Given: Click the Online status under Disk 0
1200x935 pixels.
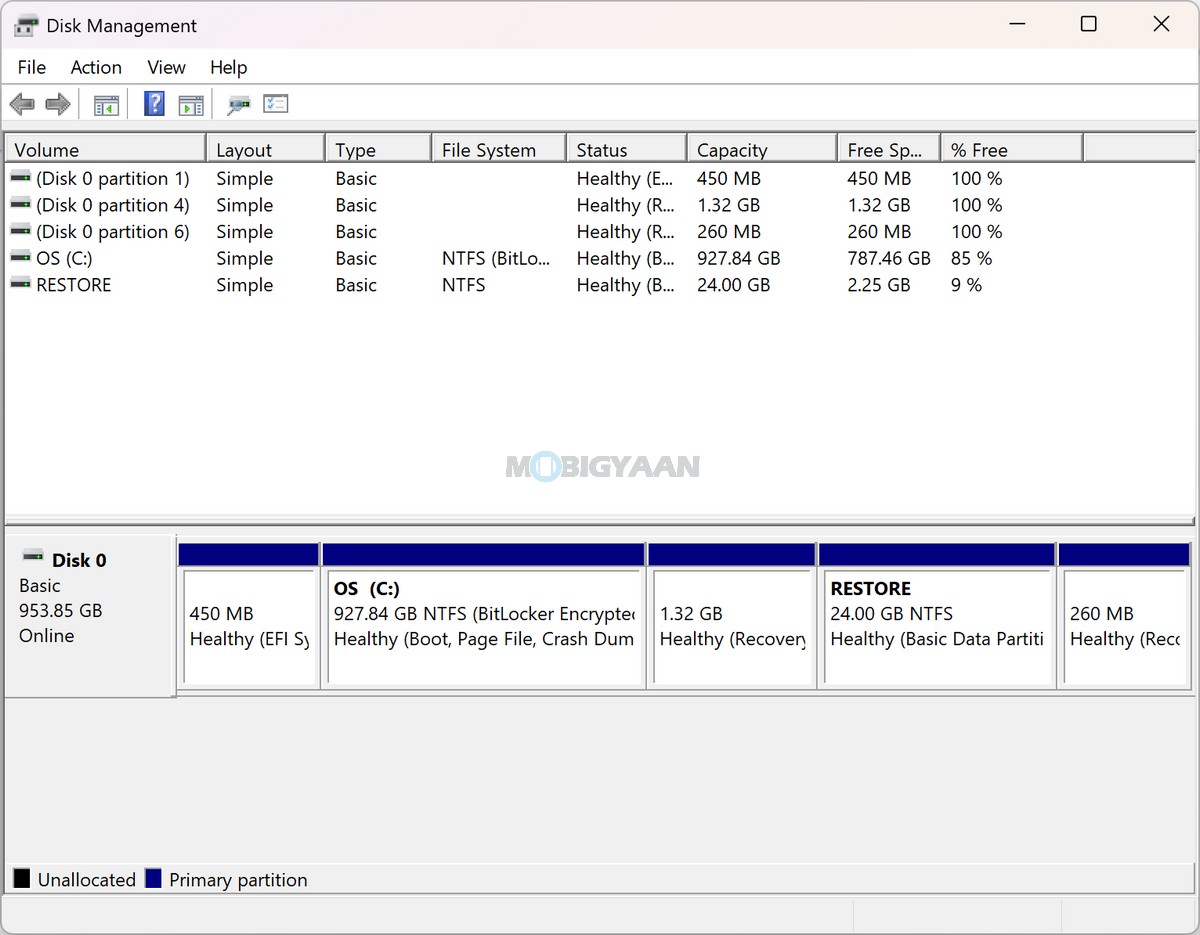Looking at the screenshot, I should 46,635.
